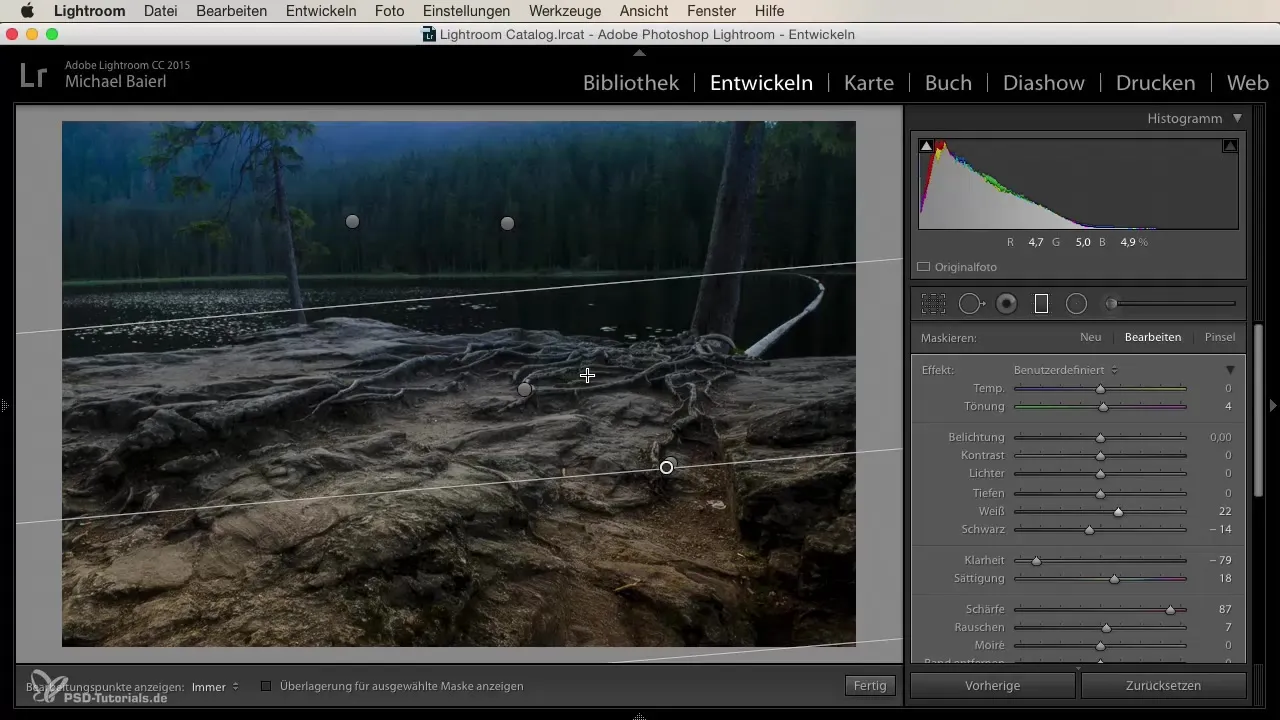Click the Lr logo identity plate
The width and height of the screenshot is (1280, 720).
point(33,75)
